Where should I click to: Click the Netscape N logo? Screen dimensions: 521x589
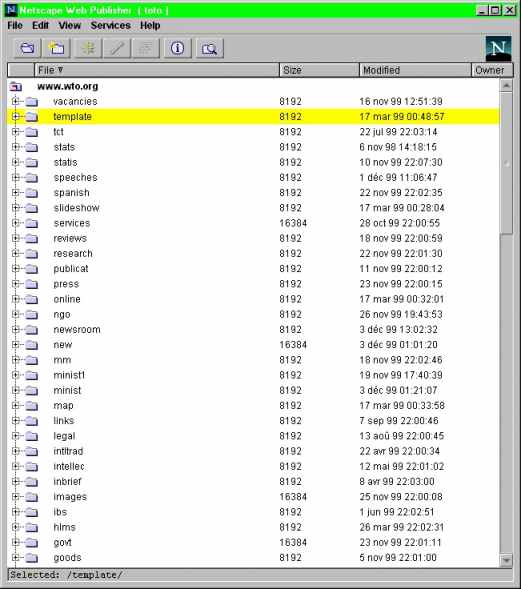click(x=498, y=48)
